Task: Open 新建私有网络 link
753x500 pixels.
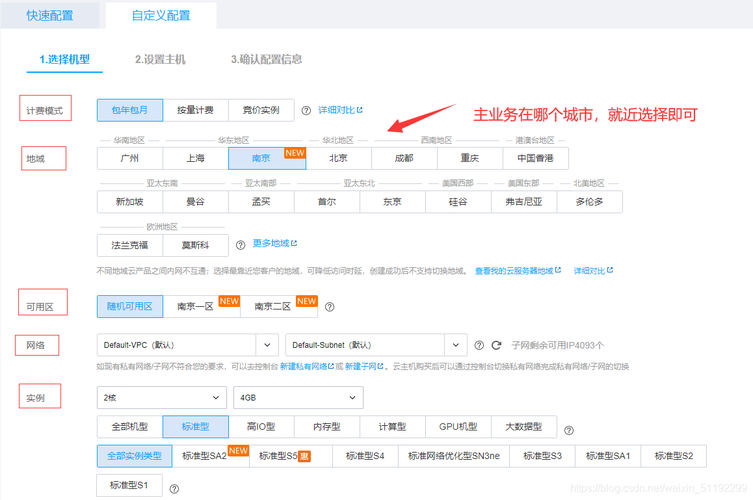Action: [x=307, y=366]
